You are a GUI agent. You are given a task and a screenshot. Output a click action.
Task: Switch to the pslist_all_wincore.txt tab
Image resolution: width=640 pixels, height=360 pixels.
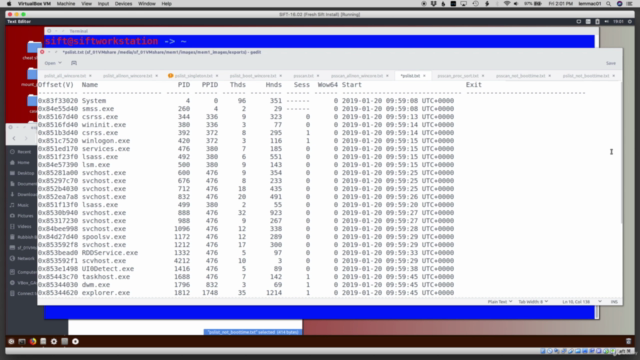(65, 76)
